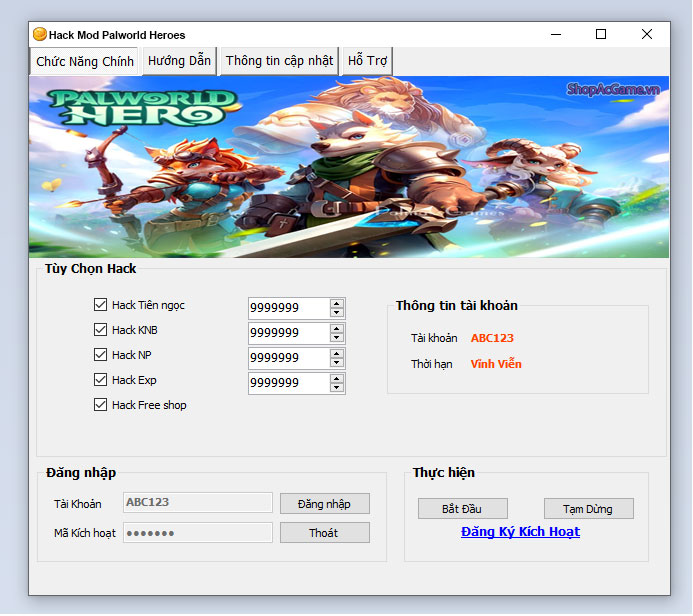Decrease the Hack Tiên ngọc value with down arrow
The width and height of the screenshot is (693, 616).
point(337,312)
